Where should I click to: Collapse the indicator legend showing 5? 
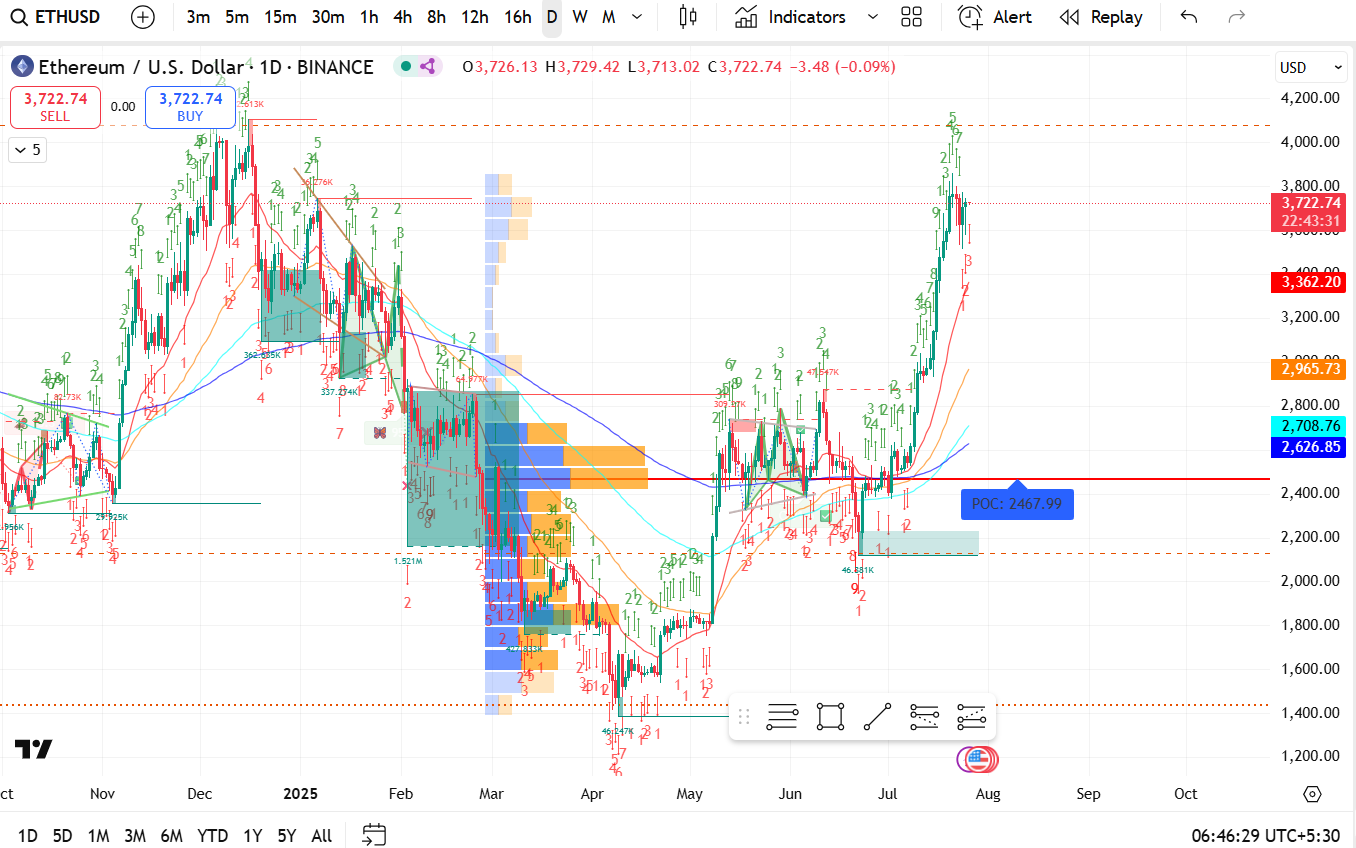27,150
